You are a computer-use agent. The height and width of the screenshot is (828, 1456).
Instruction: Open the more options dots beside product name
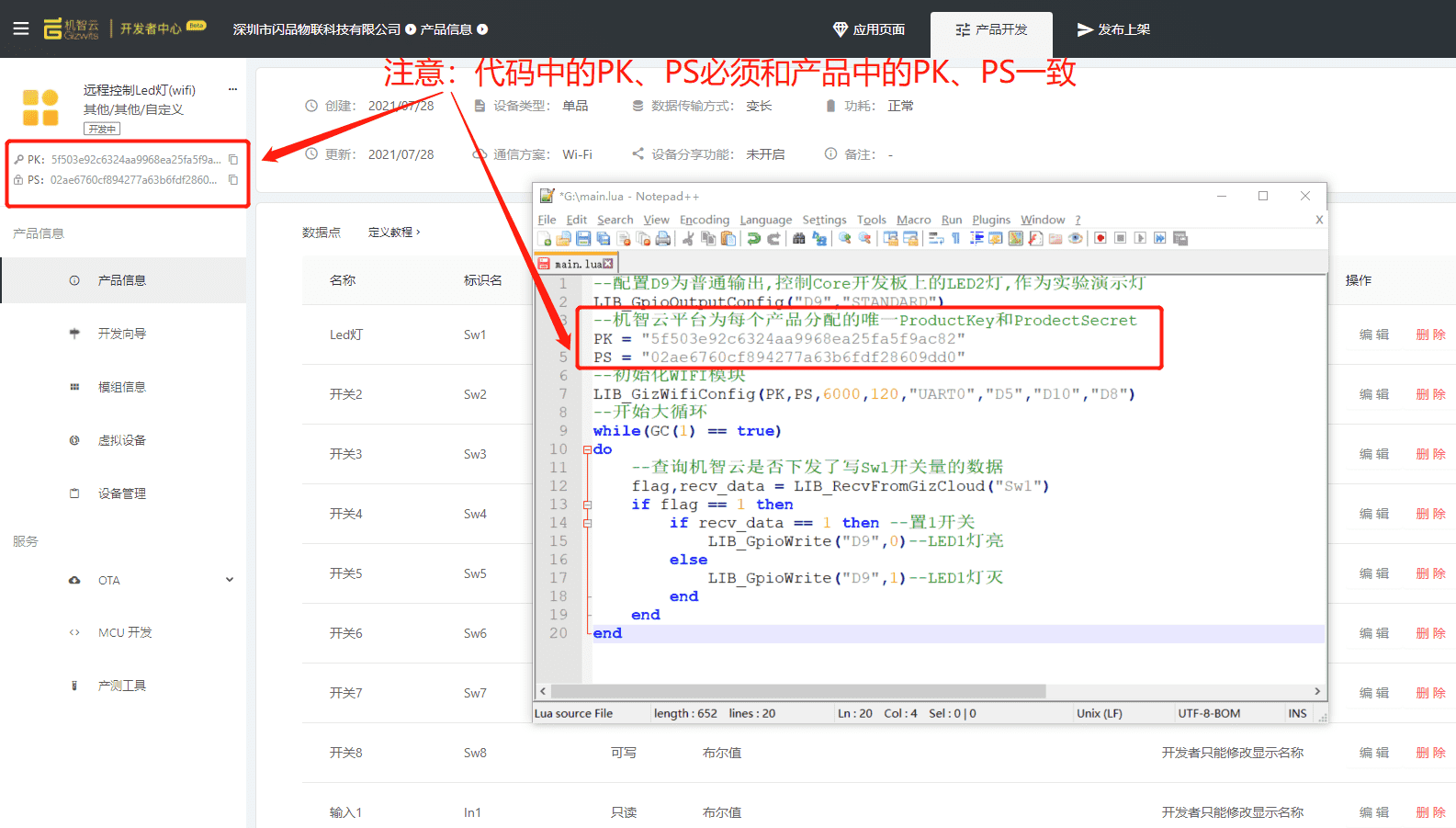[x=232, y=89]
